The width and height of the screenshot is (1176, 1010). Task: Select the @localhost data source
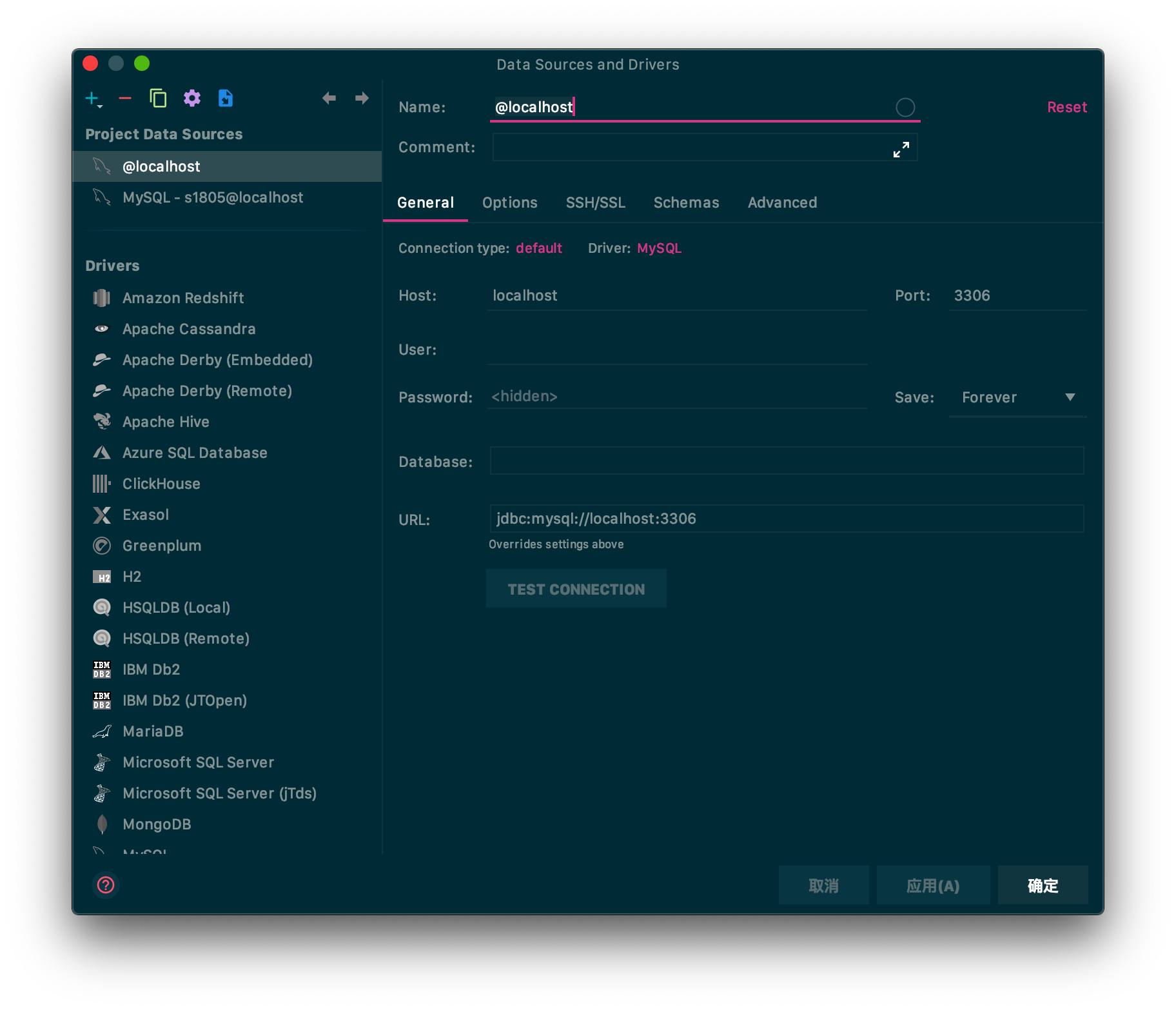point(227,166)
